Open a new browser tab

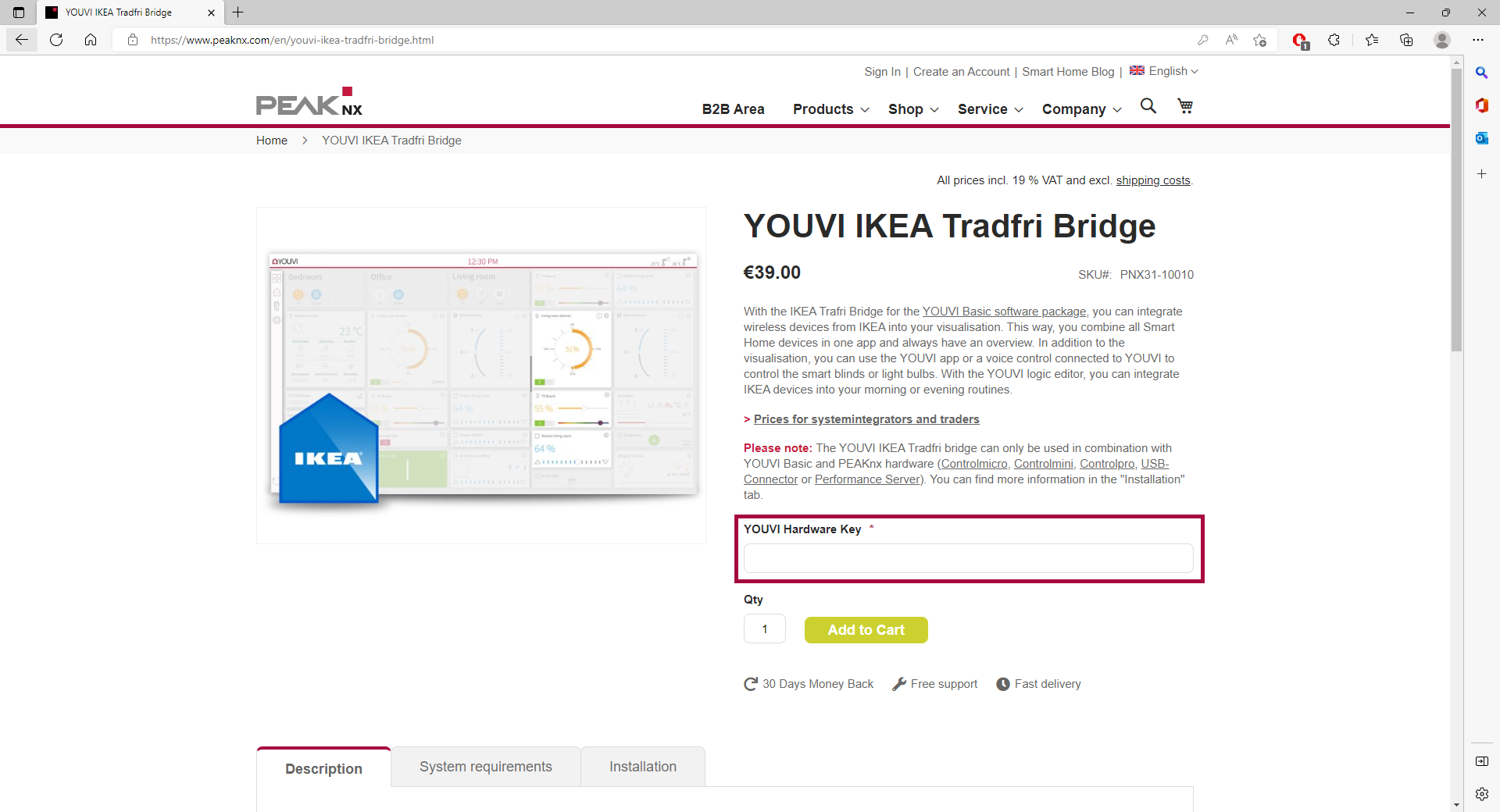click(238, 12)
